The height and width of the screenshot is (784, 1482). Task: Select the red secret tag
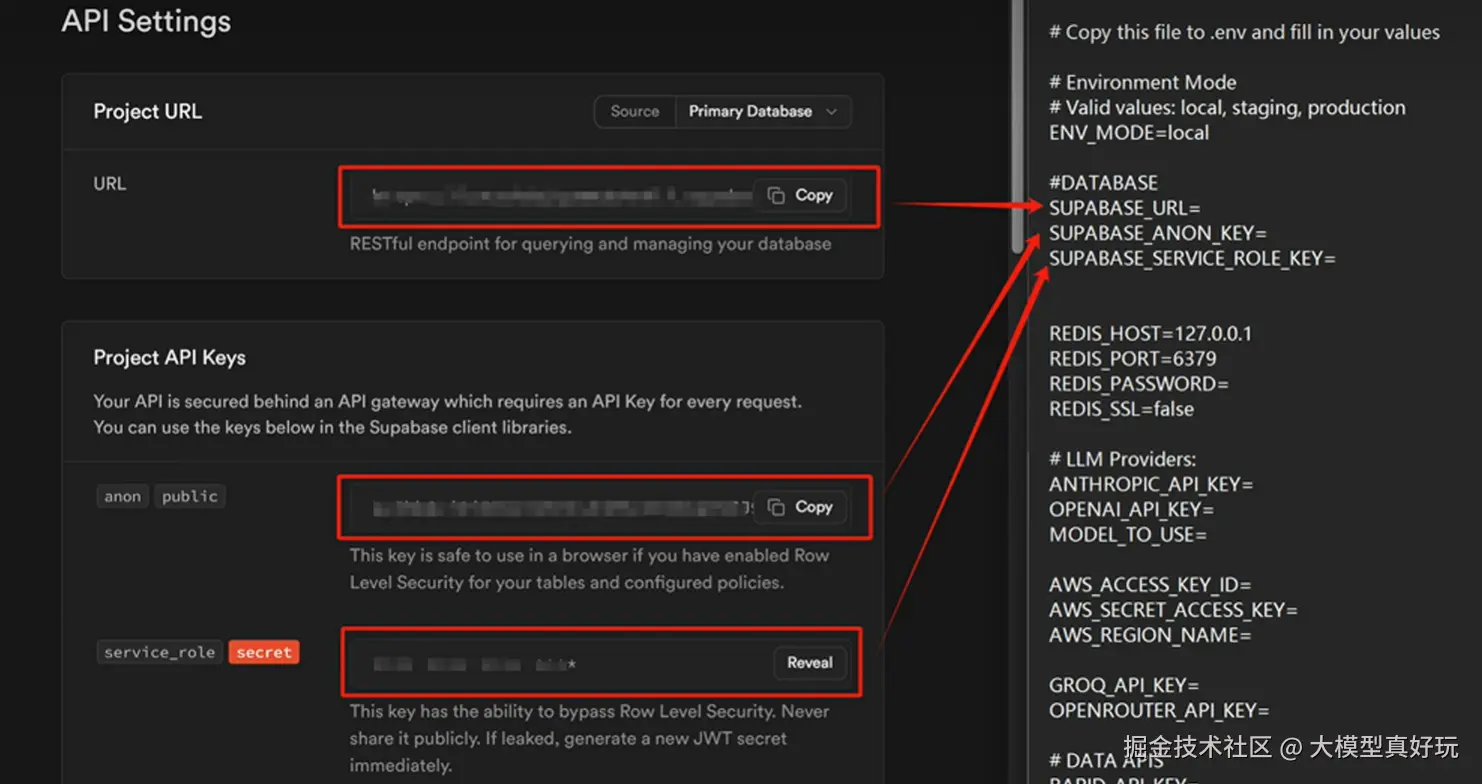pyautogui.click(x=264, y=652)
